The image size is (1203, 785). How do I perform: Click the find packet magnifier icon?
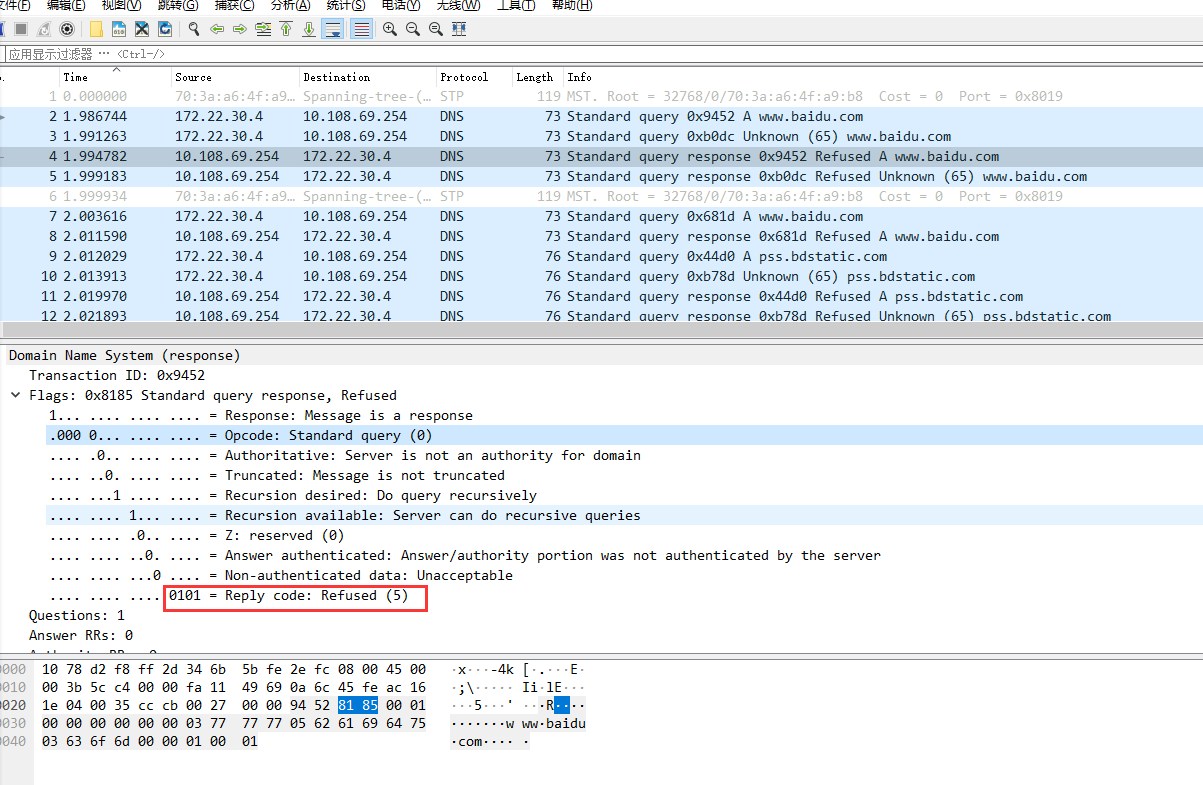point(194,29)
